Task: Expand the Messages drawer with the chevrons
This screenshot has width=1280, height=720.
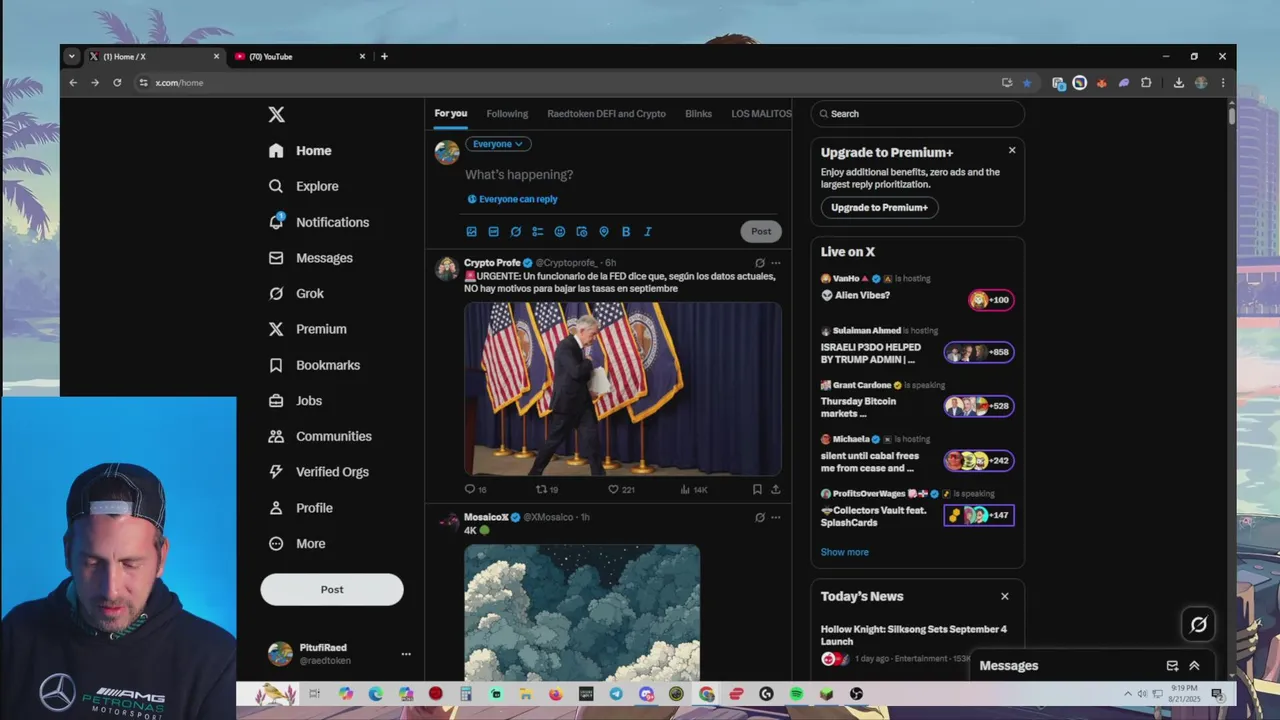Action: coord(1194,666)
